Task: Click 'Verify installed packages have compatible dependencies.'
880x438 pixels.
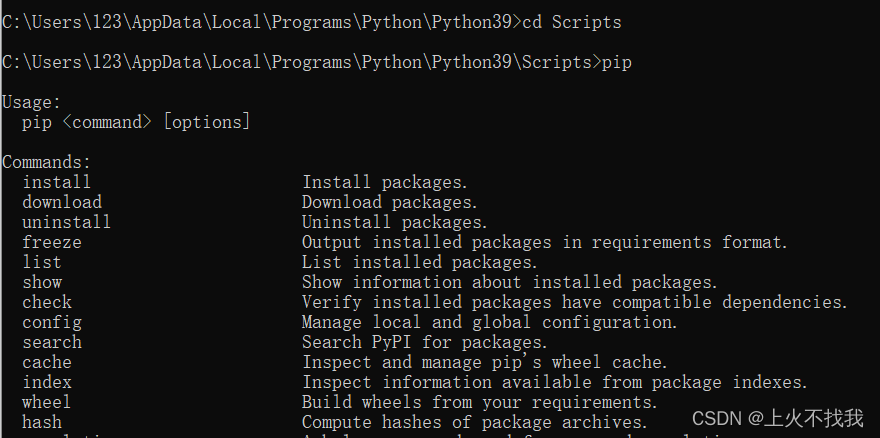Action: pyautogui.click(x=575, y=303)
